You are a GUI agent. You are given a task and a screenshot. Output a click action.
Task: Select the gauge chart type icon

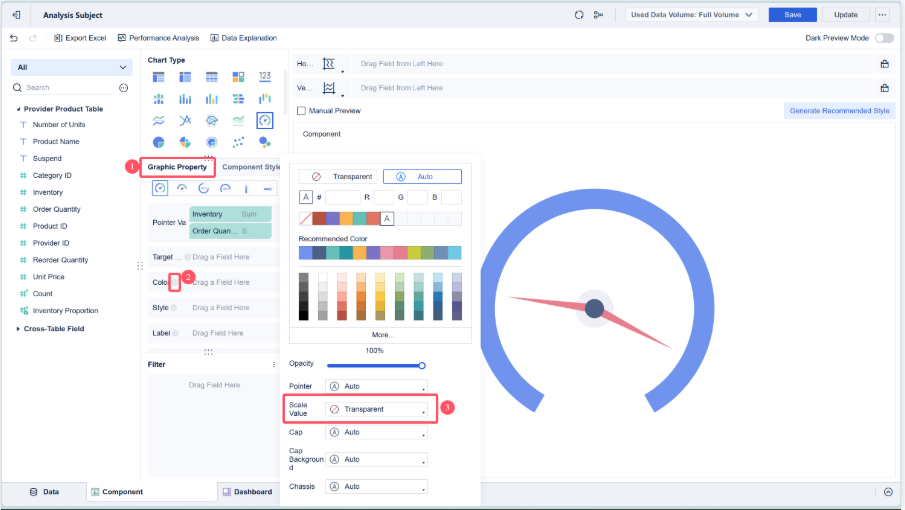tap(264, 120)
